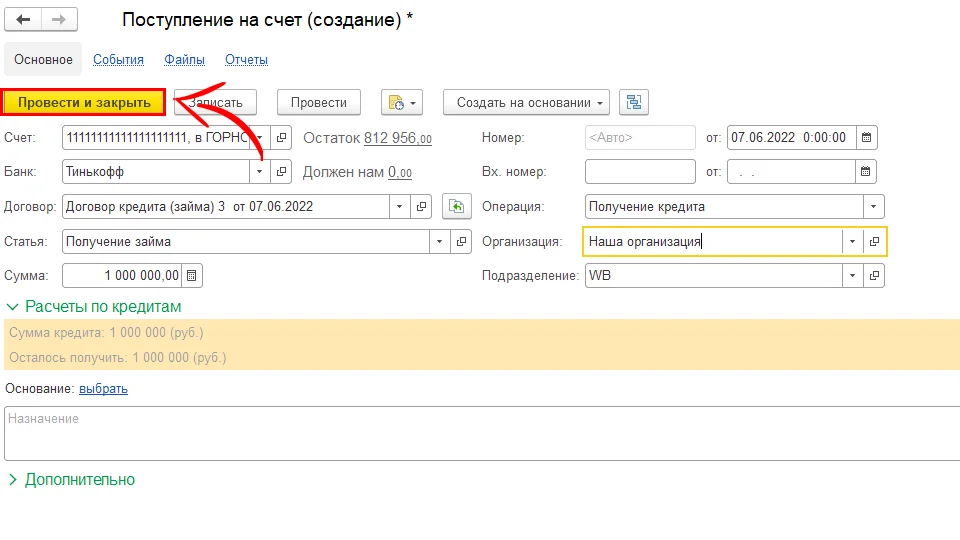Click green icon next to Договор field
The image size is (960, 540).
tap(456, 207)
